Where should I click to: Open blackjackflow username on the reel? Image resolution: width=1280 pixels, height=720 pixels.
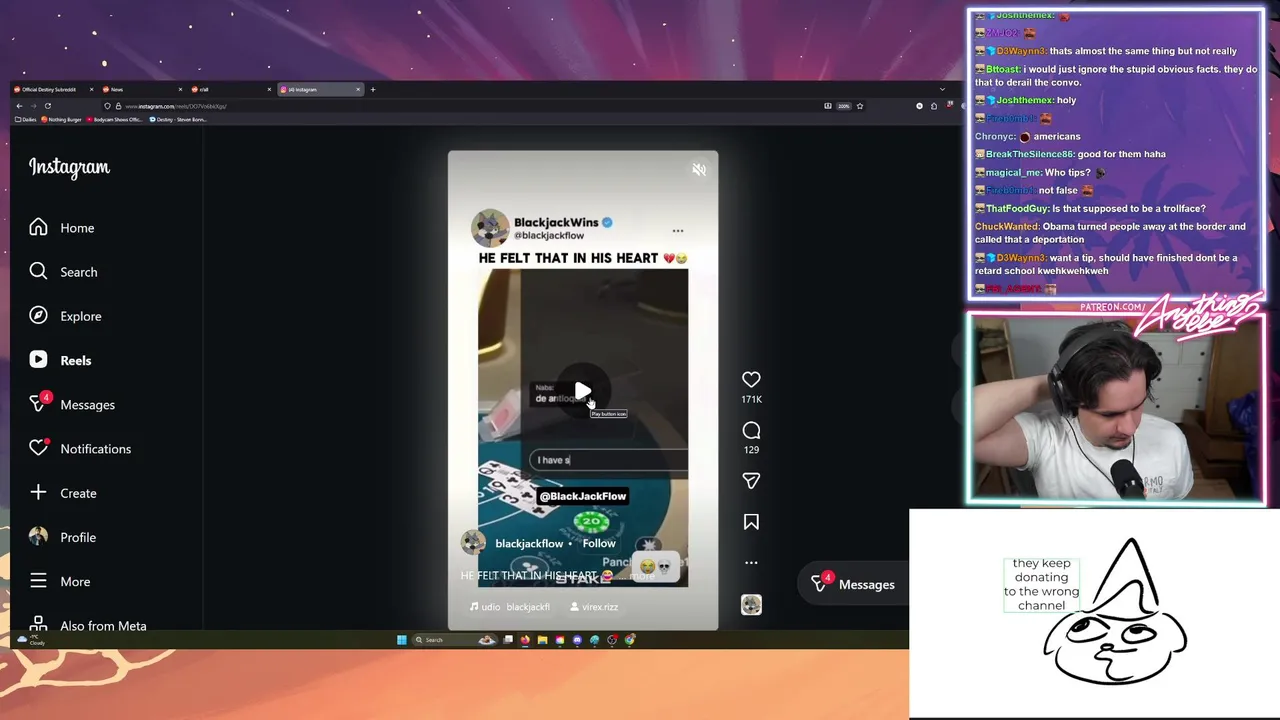(529, 543)
